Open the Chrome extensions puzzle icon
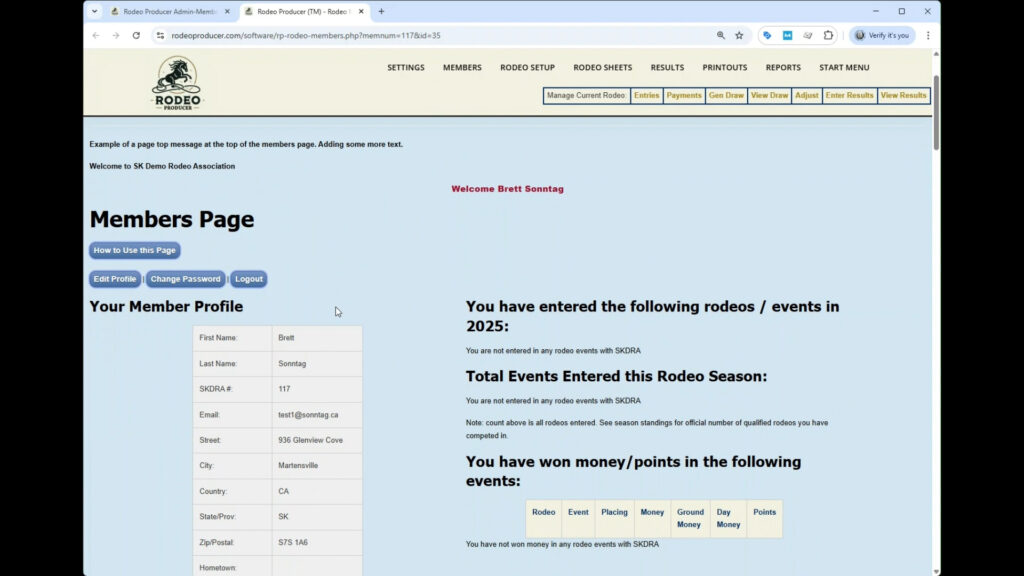 [828, 35]
